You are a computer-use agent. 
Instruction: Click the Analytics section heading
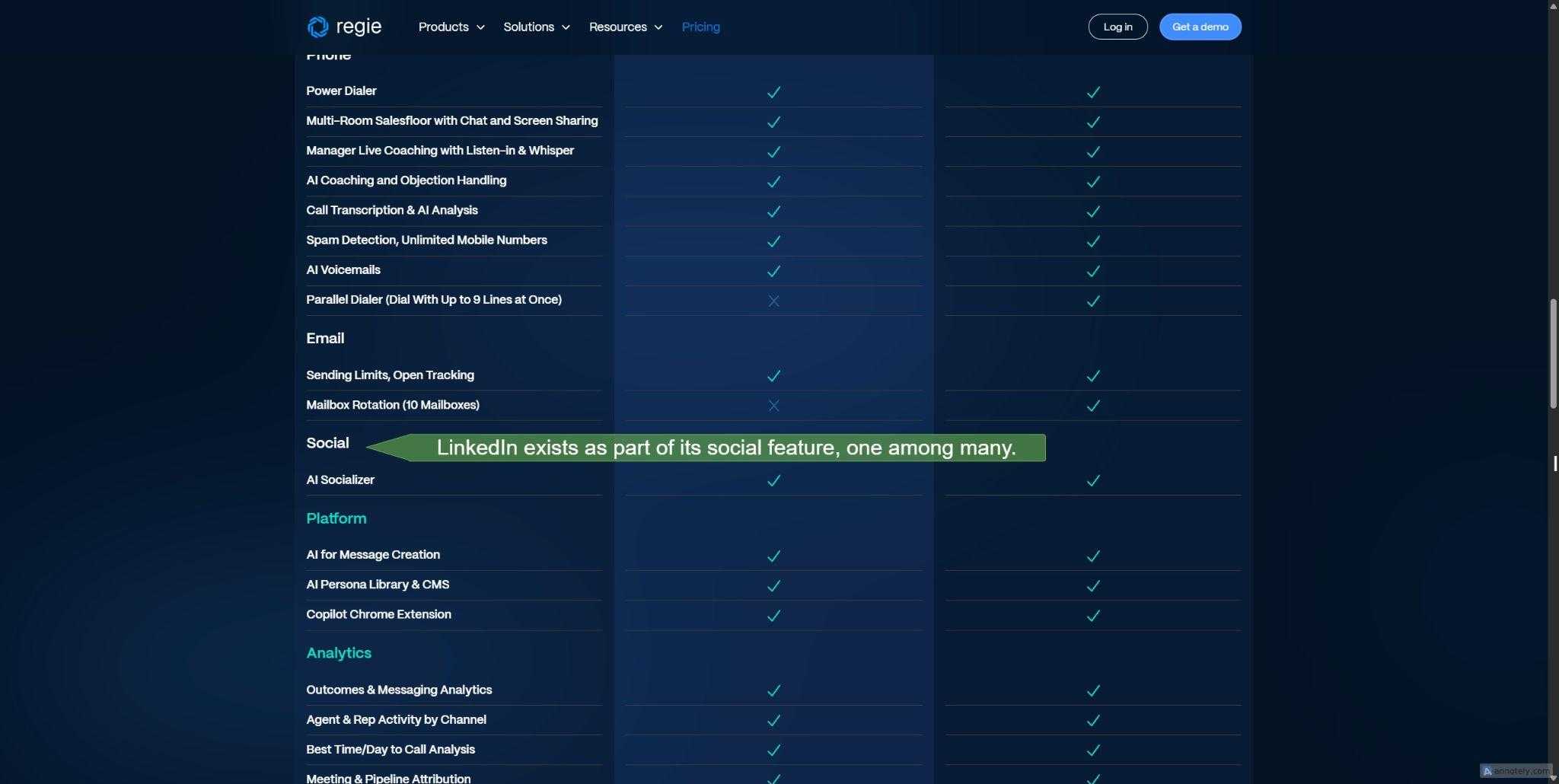click(339, 653)
